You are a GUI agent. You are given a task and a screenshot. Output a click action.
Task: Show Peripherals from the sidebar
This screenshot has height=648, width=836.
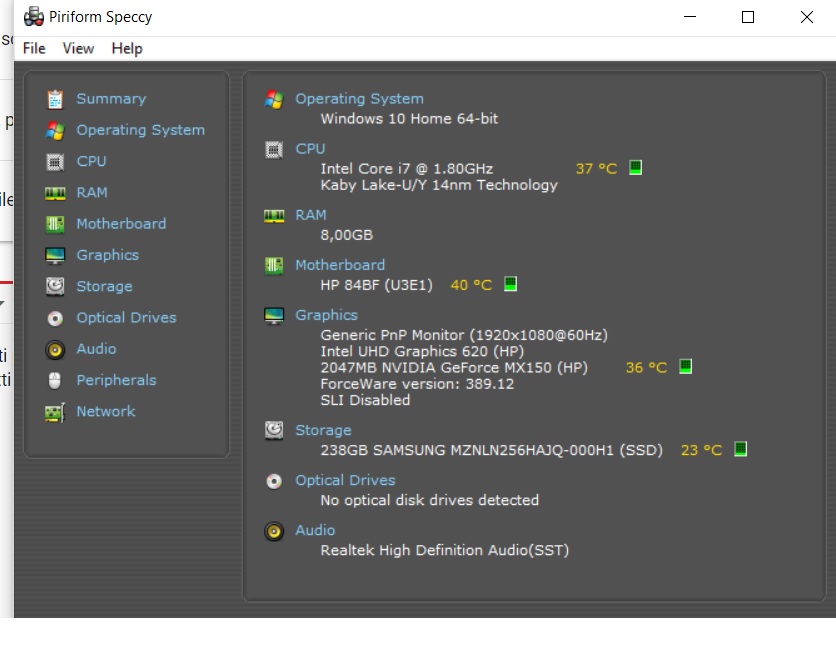(x=116, y=380)
